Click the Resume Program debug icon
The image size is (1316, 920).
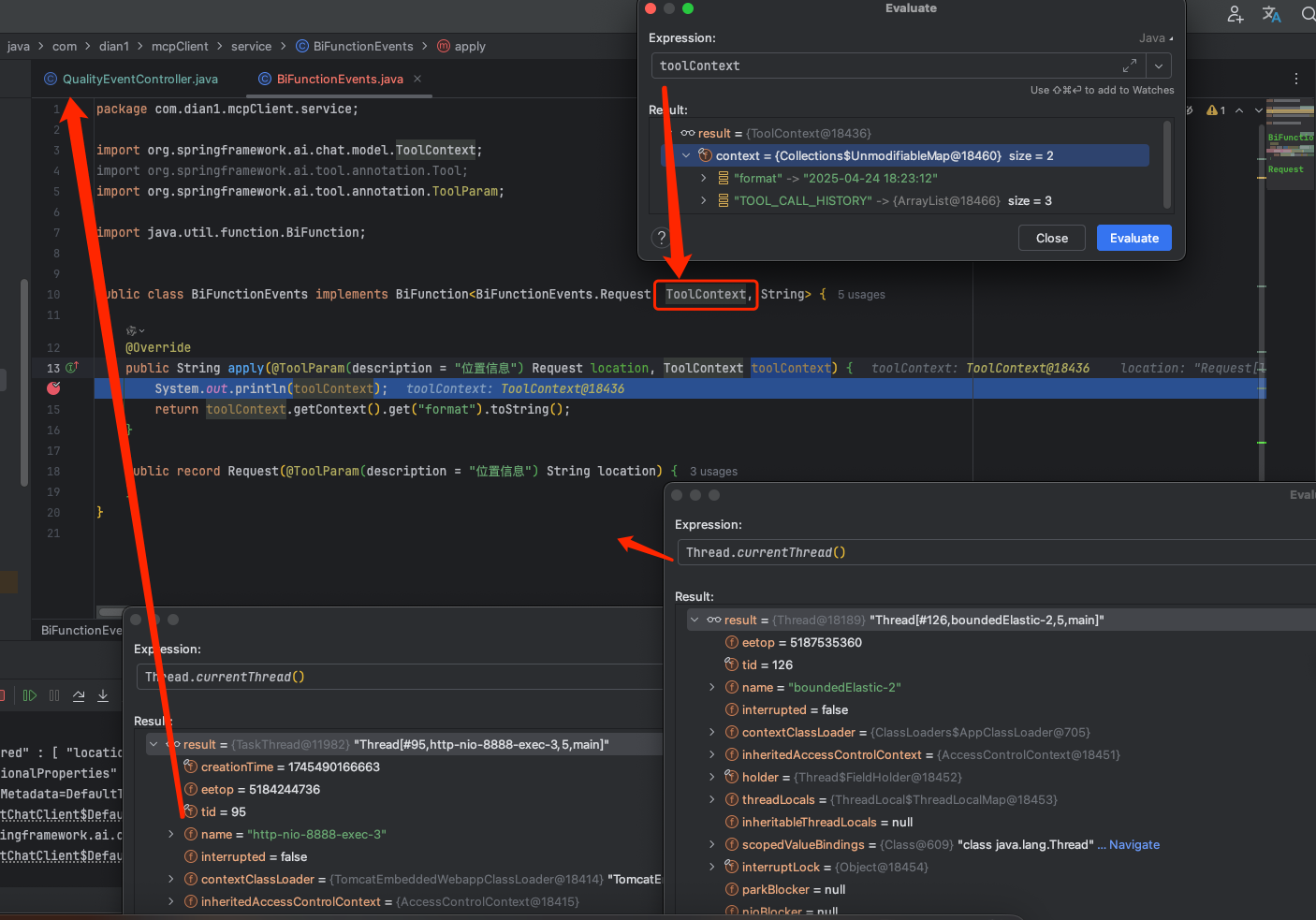point(29,695)
